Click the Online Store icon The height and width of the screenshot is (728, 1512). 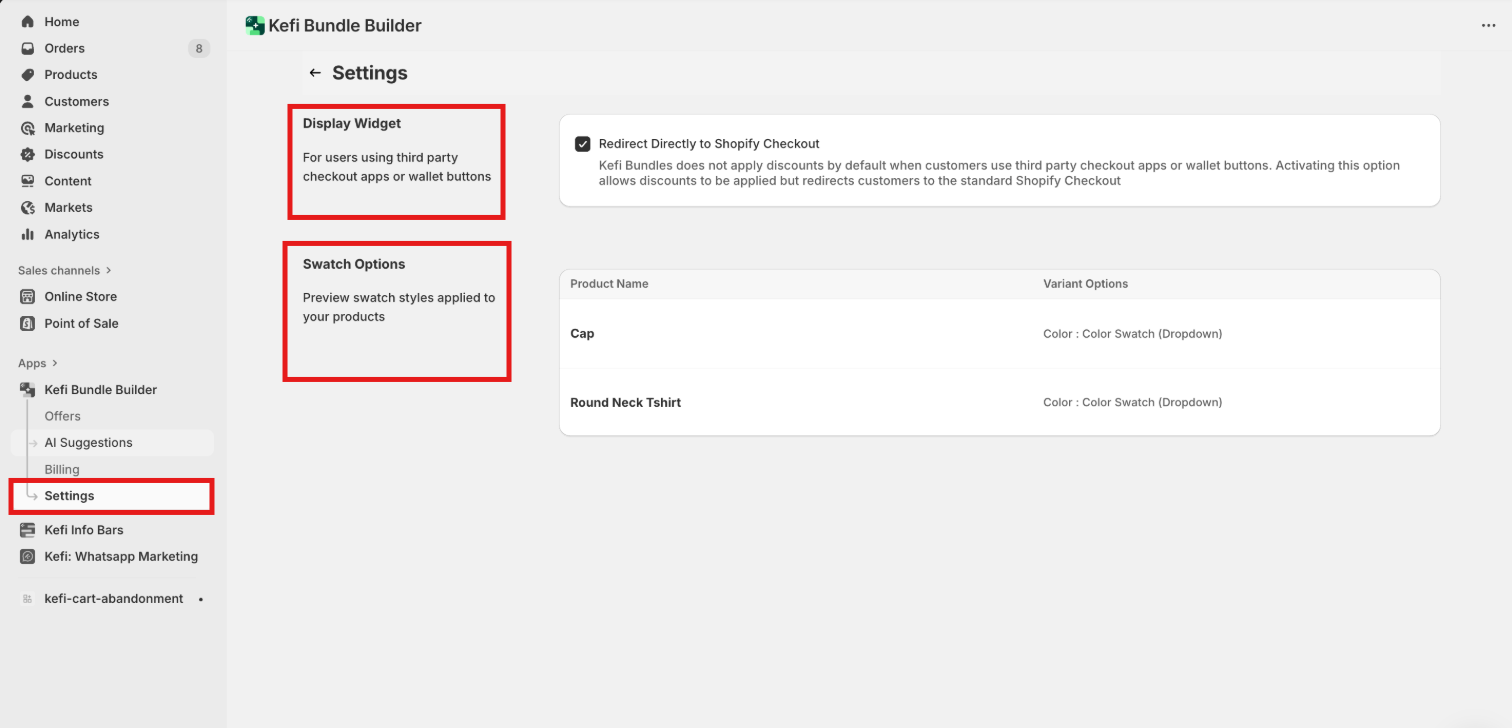tap(28, 297)
